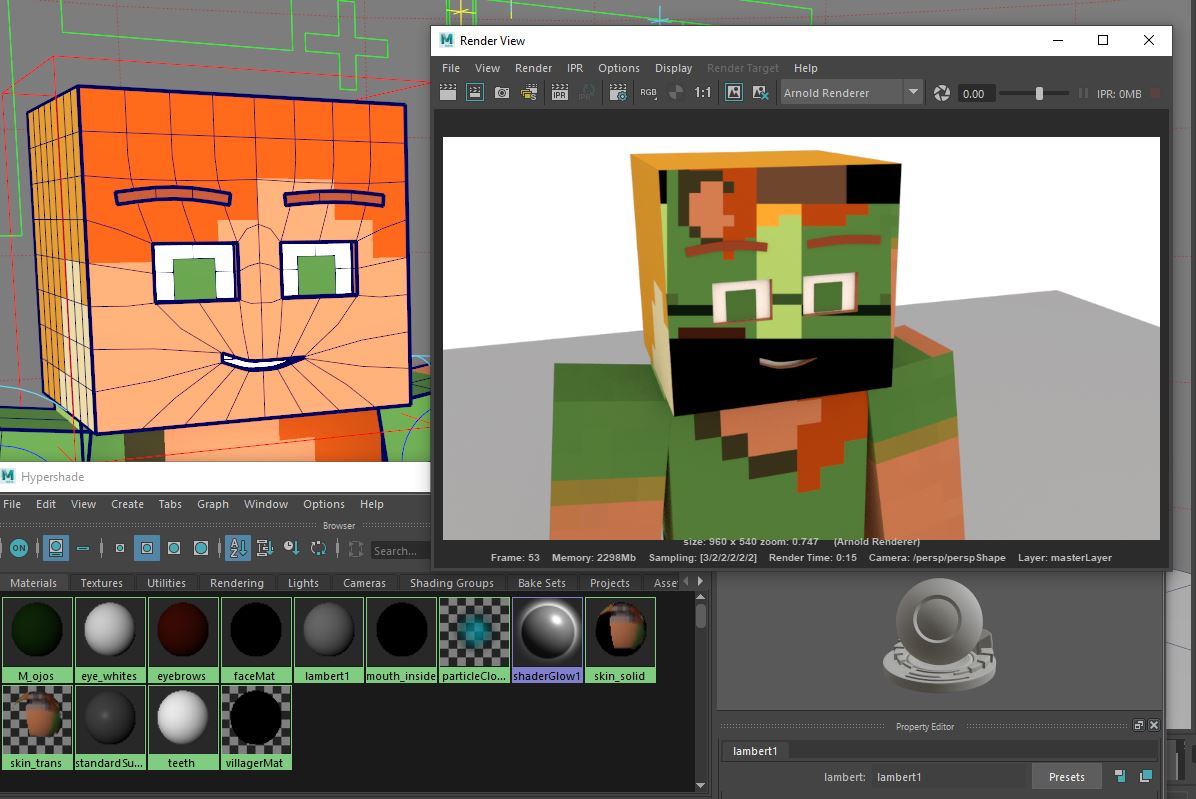This screenshot has height=799, width=1196.
Task: Toggle view as list in the Hypershade browser
Action: (x=83, y=547)
